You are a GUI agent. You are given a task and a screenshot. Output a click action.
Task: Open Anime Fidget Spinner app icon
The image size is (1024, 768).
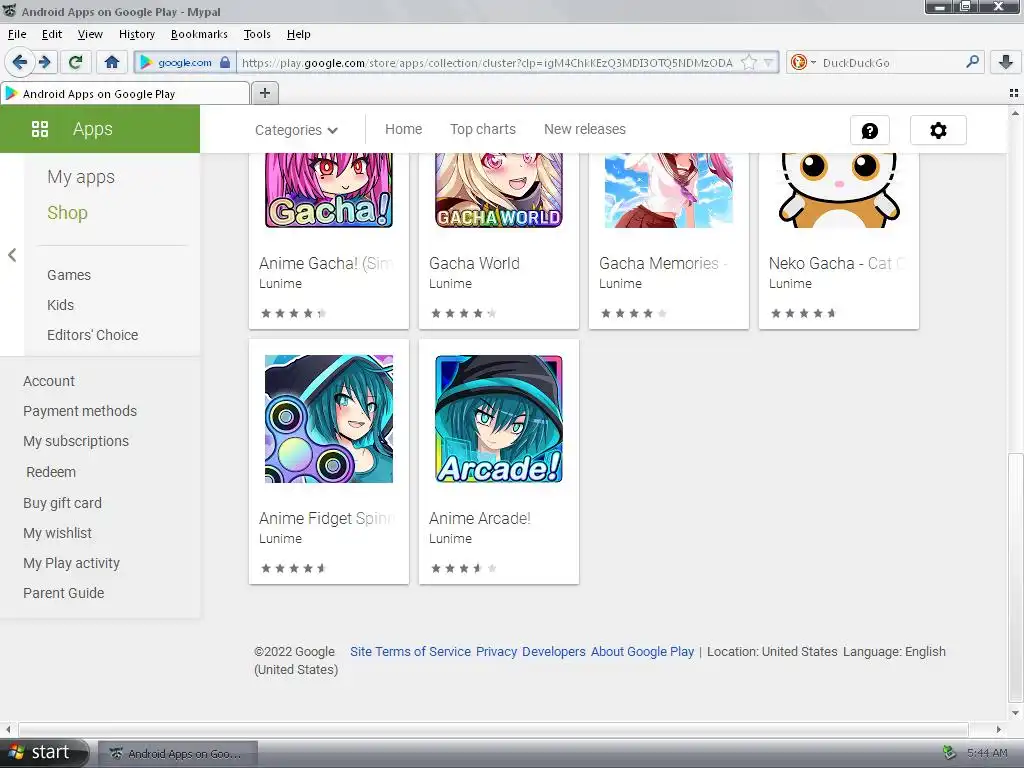[328, 419]
